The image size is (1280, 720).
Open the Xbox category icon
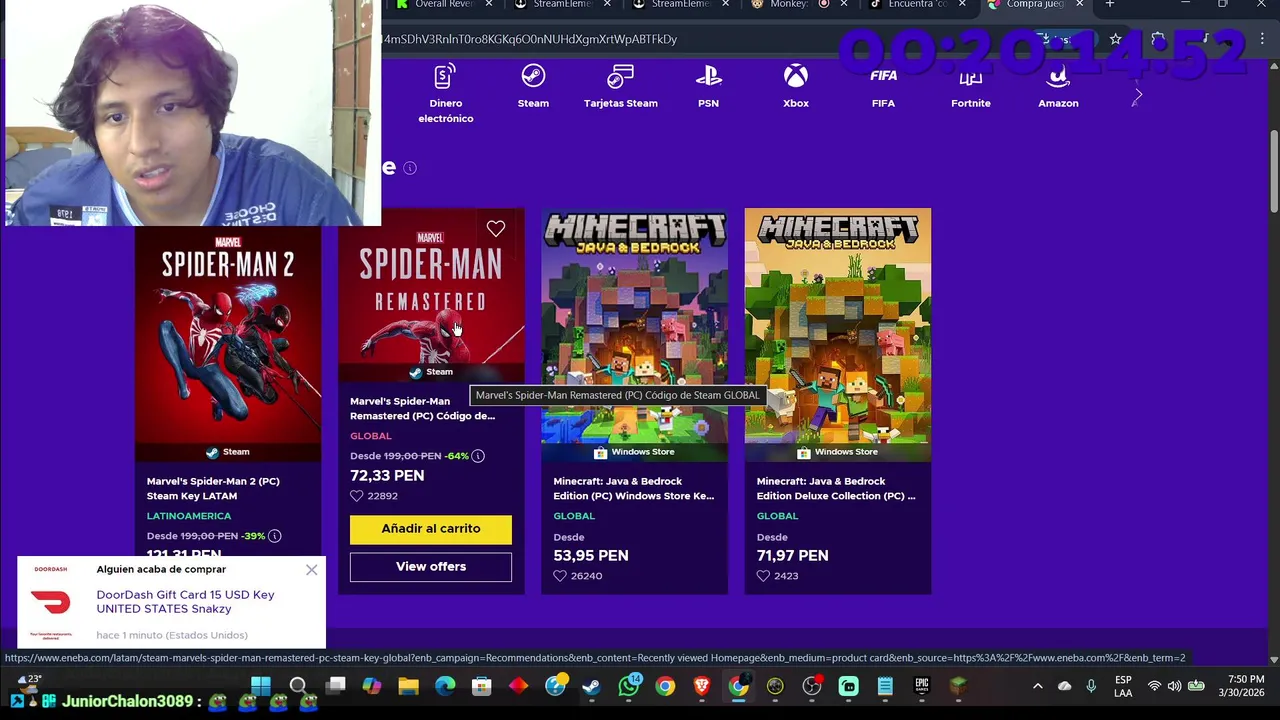click(x=796, y=76)
